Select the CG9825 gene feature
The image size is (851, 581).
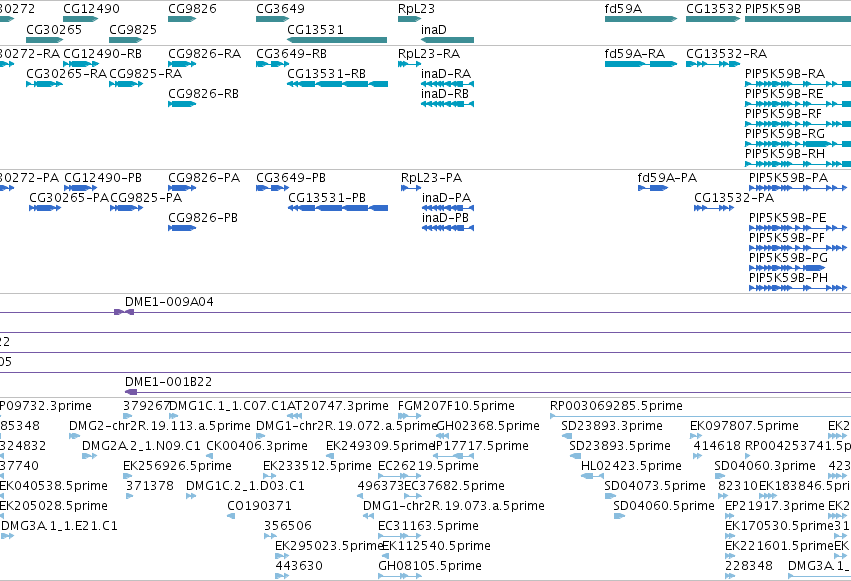point(125,40)
